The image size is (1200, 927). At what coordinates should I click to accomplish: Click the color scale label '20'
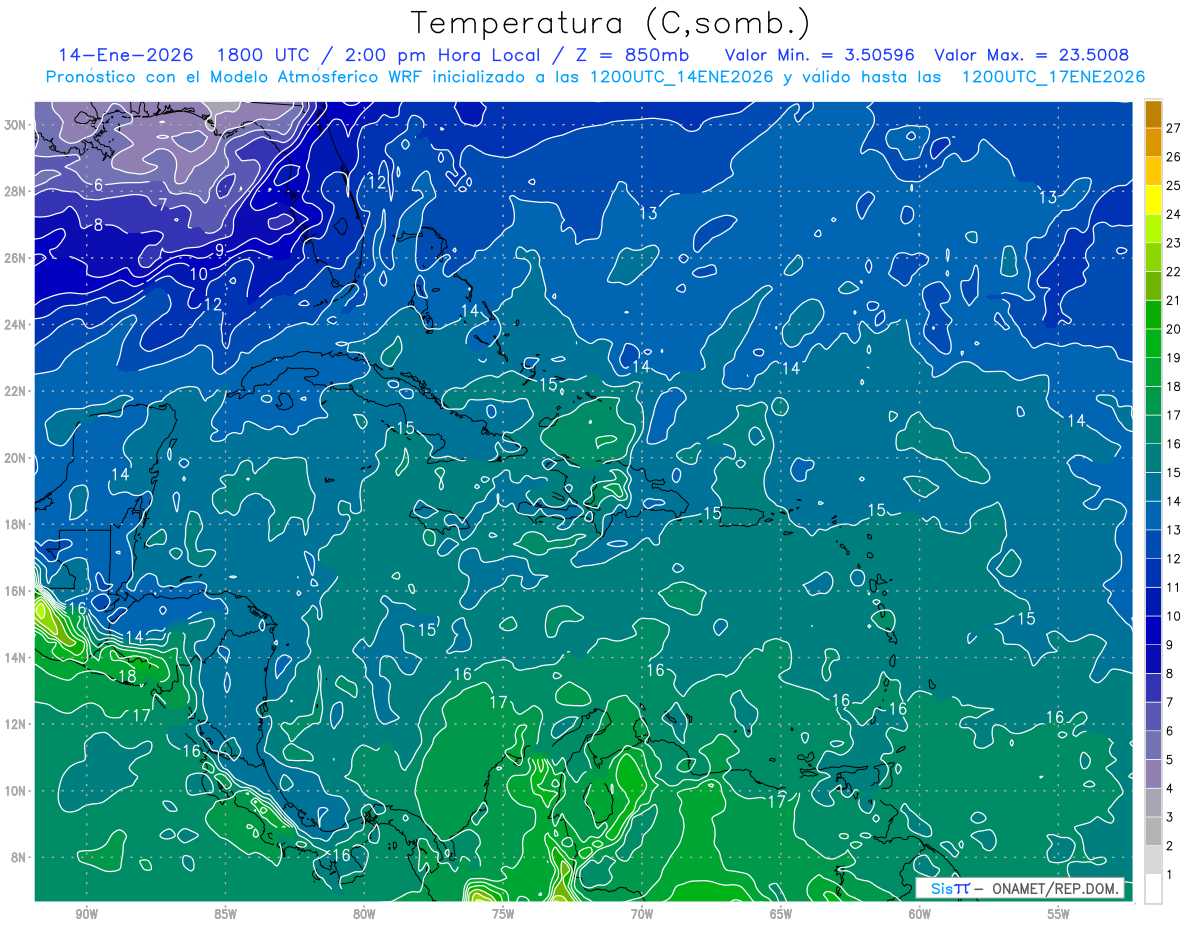click(1174, 328)
